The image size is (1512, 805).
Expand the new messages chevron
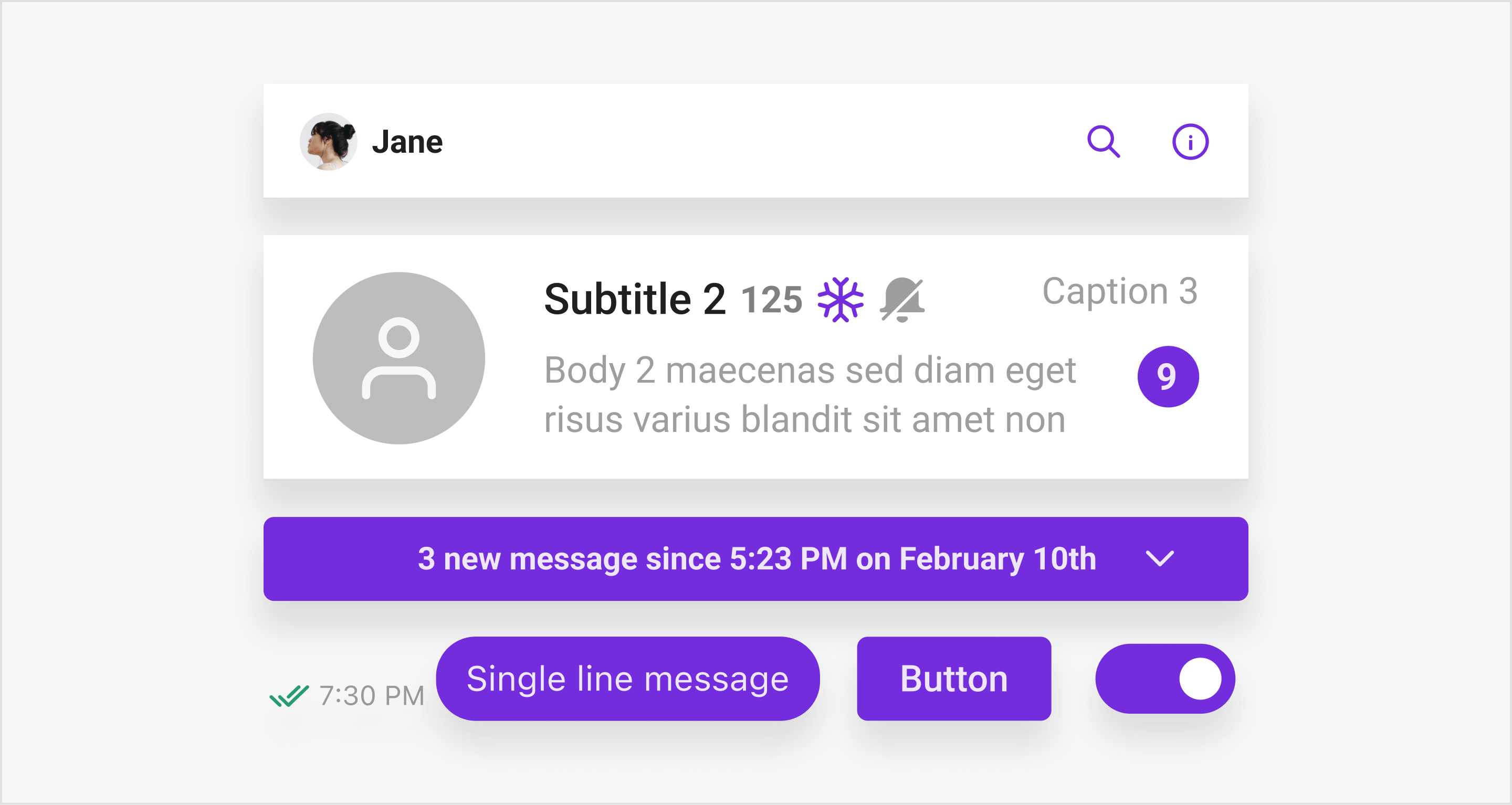pyautogui.click(x=1160, y=558)
